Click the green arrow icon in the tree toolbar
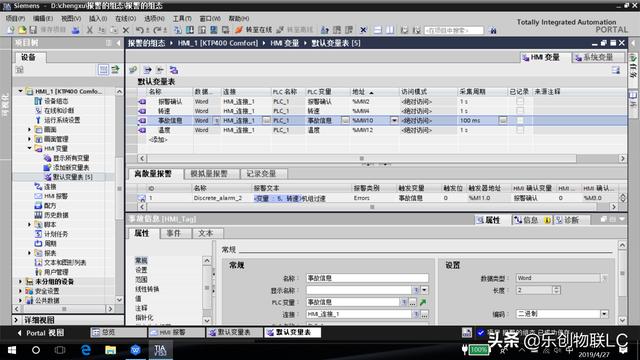 pyautogui.click(x=116, y=70)
